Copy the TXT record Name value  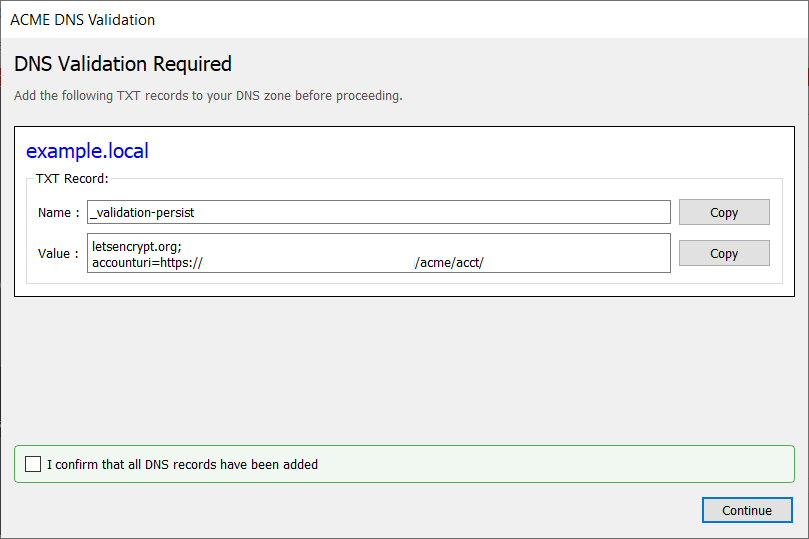pyautogui.click(x=724, y=212)
